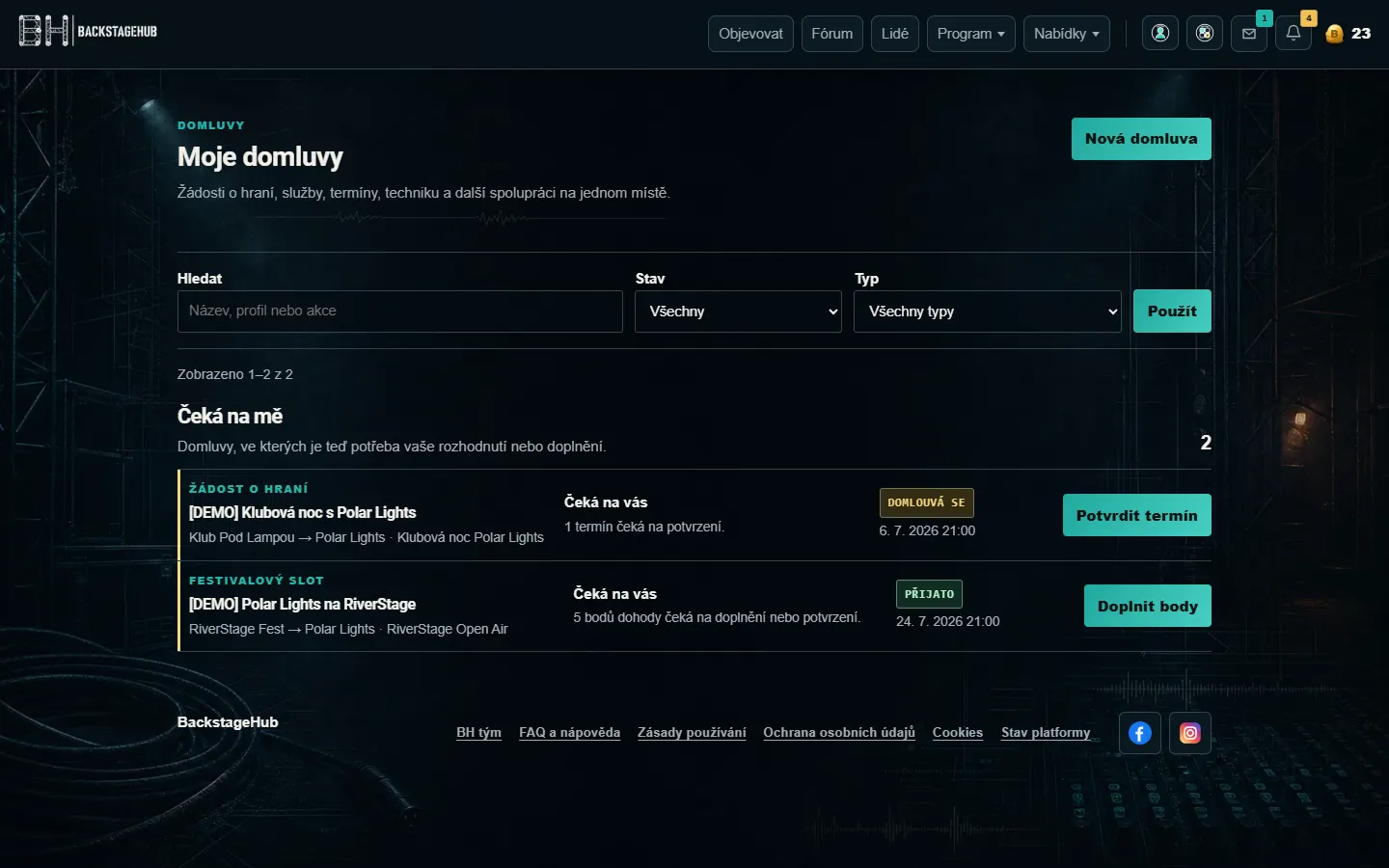Viewport: 1389px width, 868px height.
Task: Click the gold coin balance icon
Action: pos(1334,34)
